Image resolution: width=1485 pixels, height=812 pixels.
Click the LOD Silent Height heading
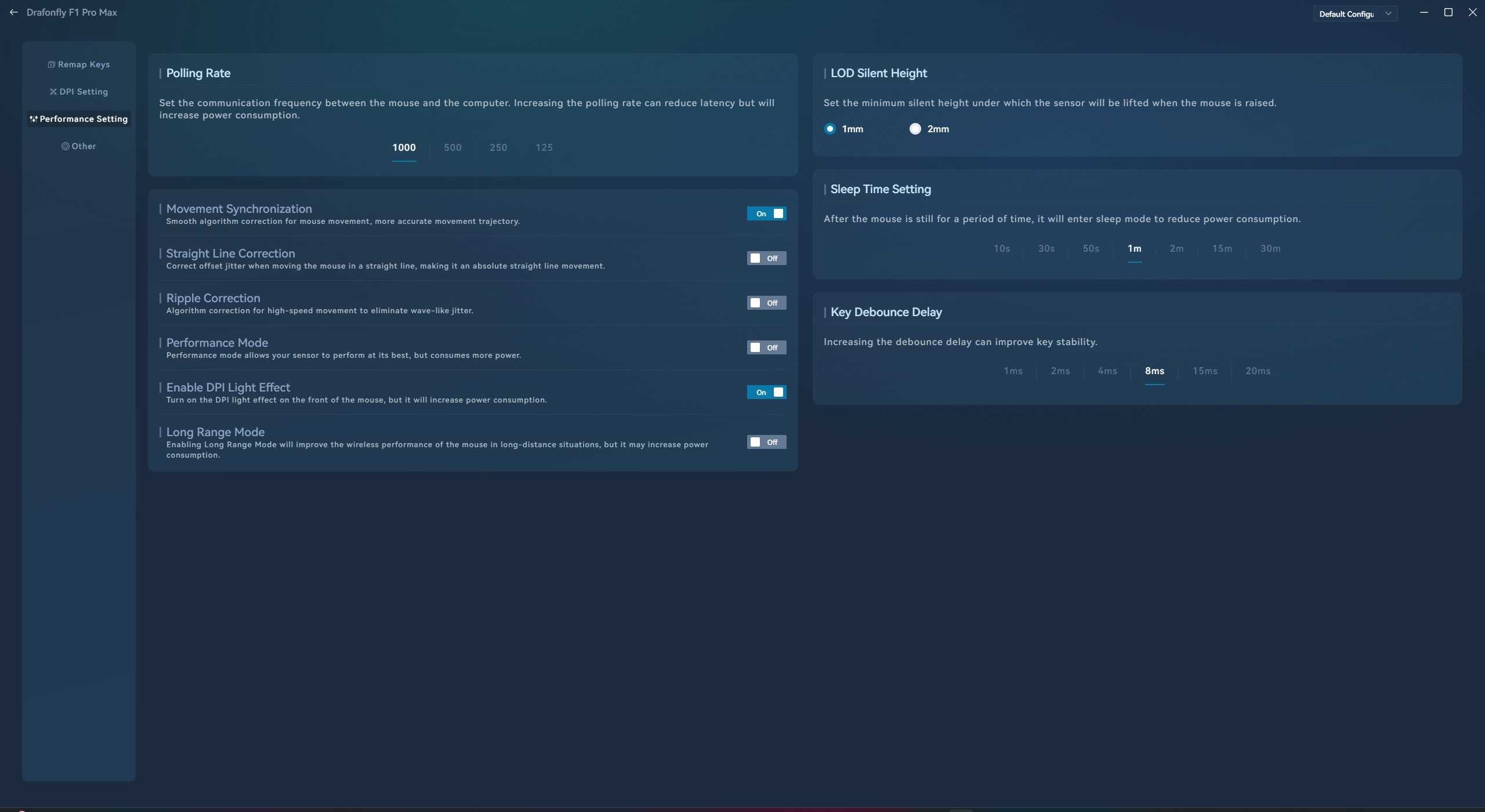pos(879,73)
